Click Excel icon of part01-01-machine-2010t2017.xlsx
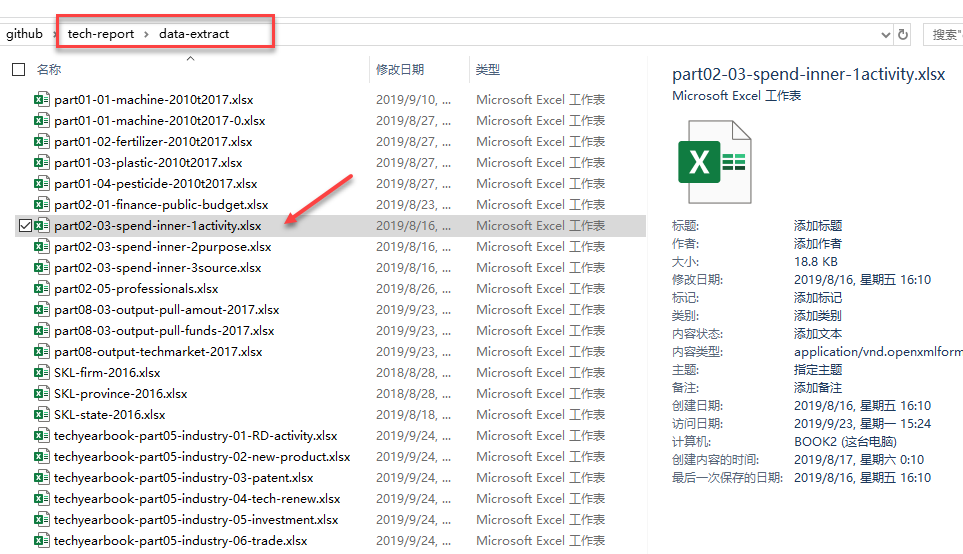 (x=42, y=100)
